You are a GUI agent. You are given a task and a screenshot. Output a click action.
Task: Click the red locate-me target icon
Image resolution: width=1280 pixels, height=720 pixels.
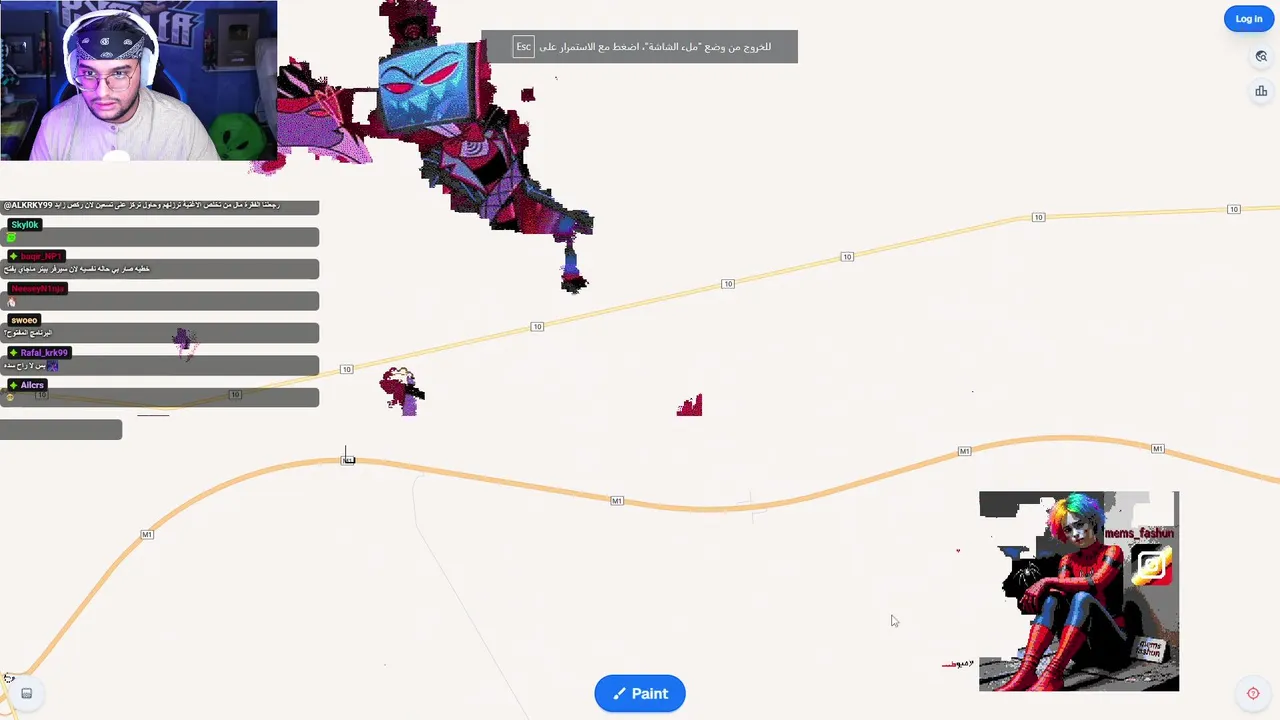pyautogui.click(x=1253, y=693)
